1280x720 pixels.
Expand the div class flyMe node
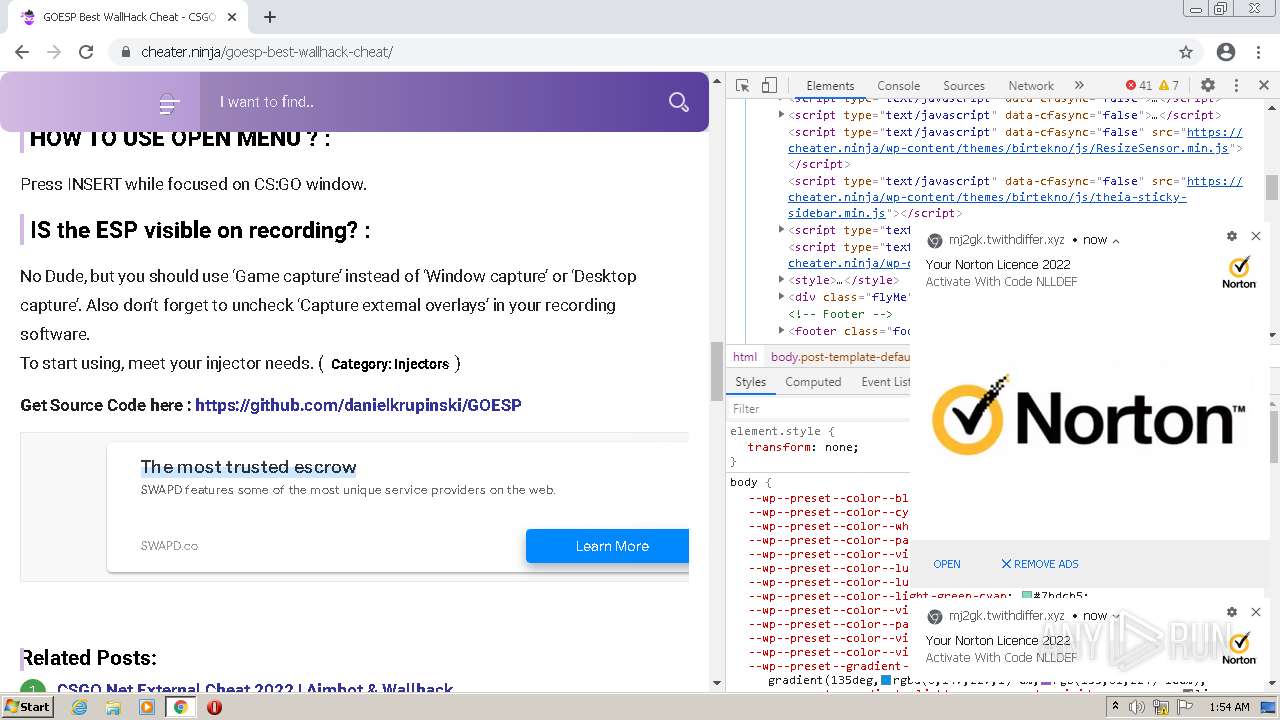781,297
